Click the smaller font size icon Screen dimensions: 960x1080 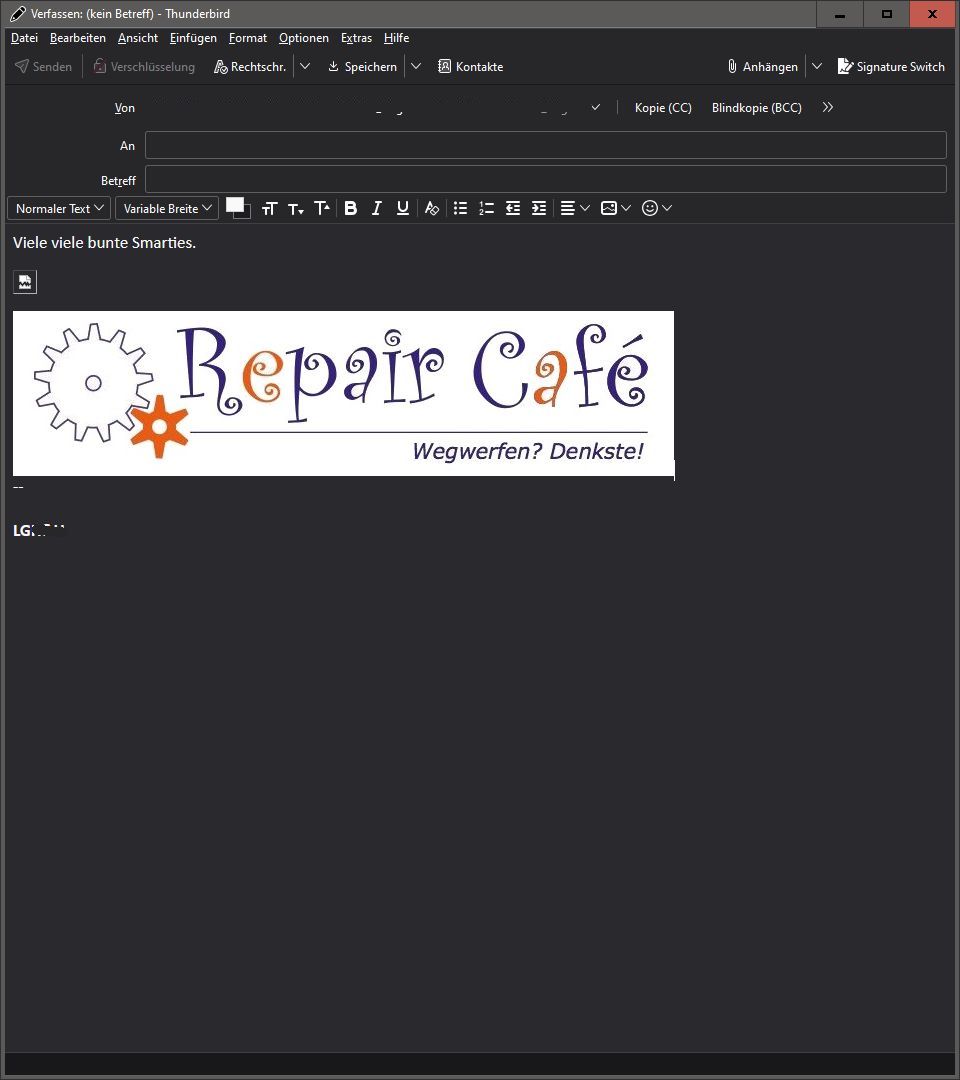(x=296, y=208)
